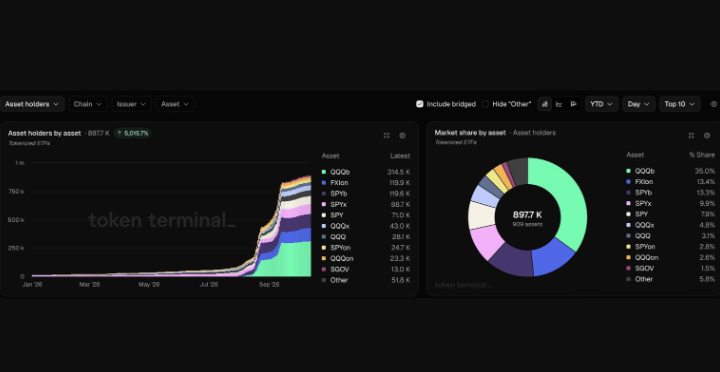
Task: Click SGOV in the market share legend
Action: pos(644,268)
